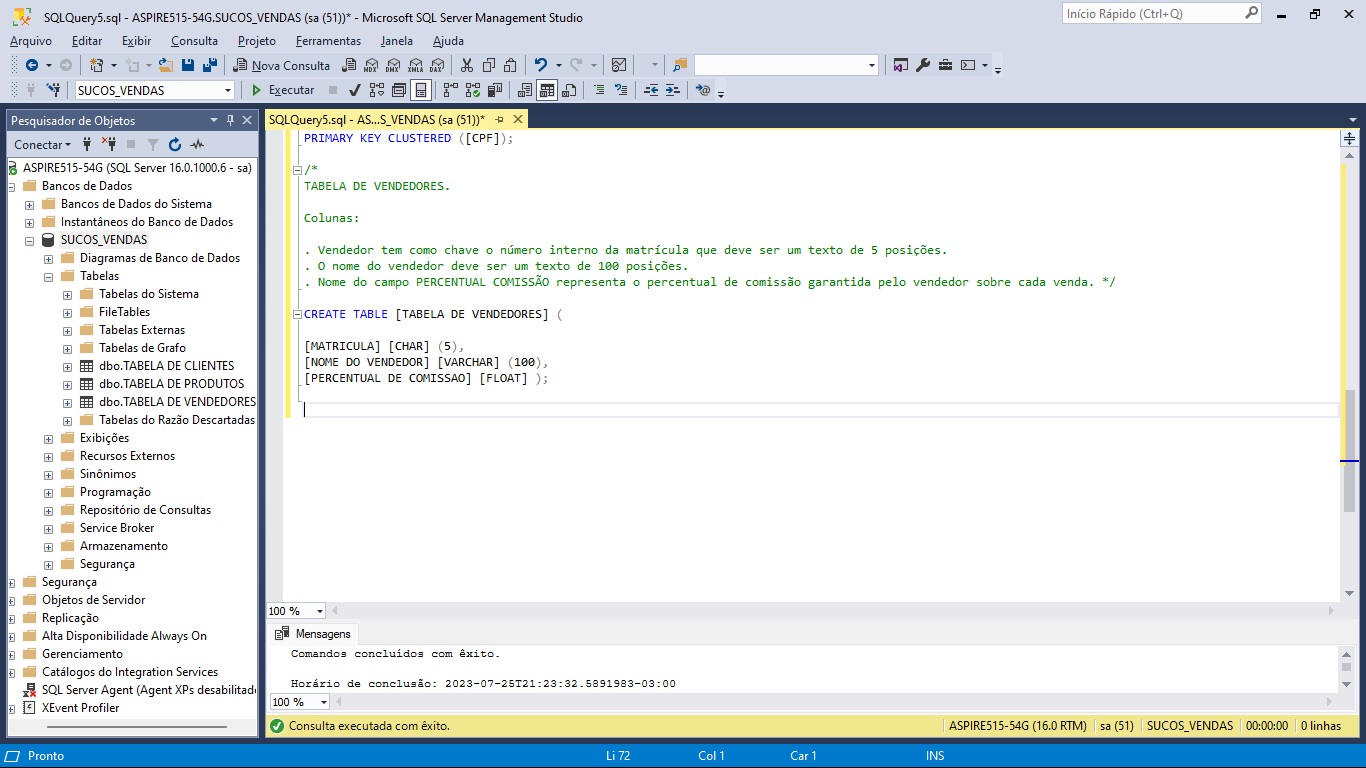The height and width of the screenshot is (768, 1366).
Task: Click the Specify Values for Template Parameters icon
Action: coord(703,90)
